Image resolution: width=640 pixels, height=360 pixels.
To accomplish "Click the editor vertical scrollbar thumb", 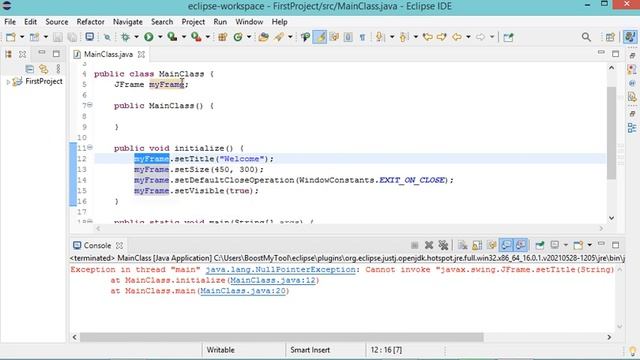I will [x=611, y=133].
